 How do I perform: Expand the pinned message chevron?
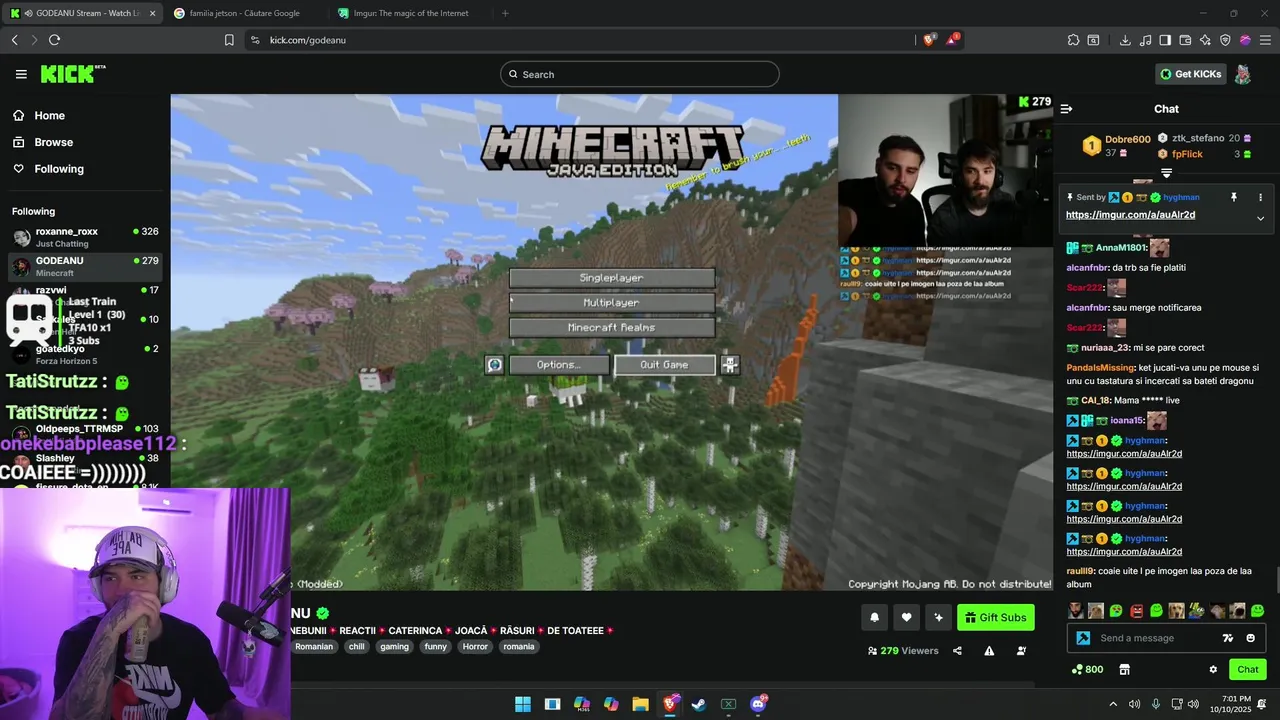pos(1260,218)
